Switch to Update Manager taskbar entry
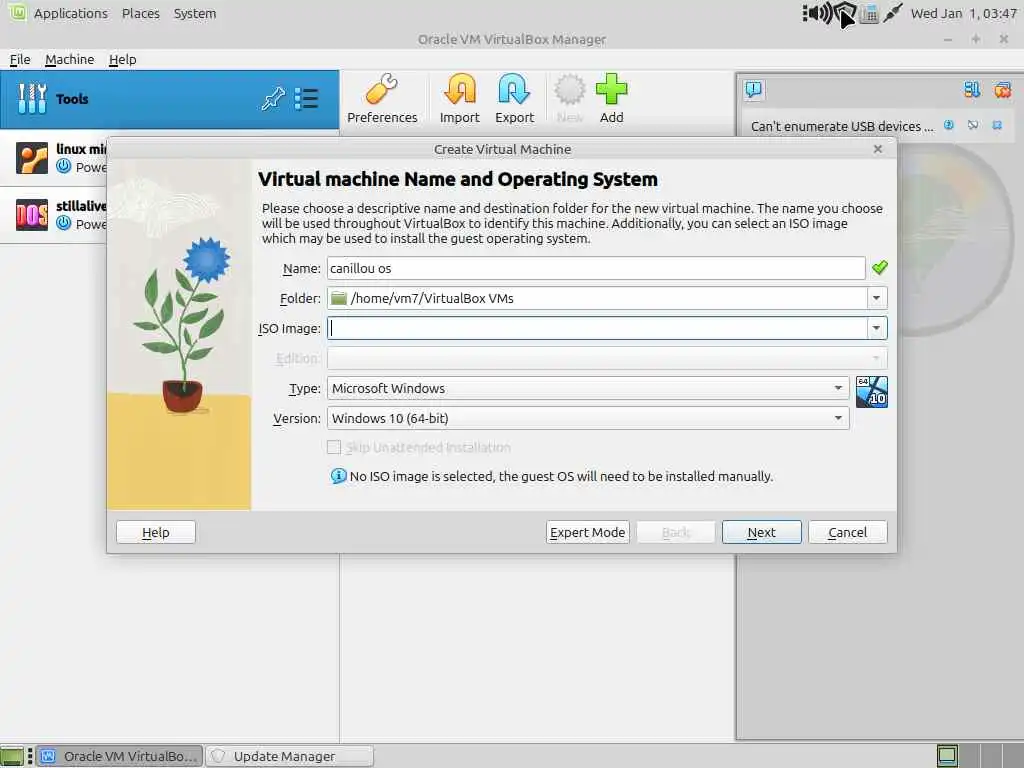 coord(290,756)
